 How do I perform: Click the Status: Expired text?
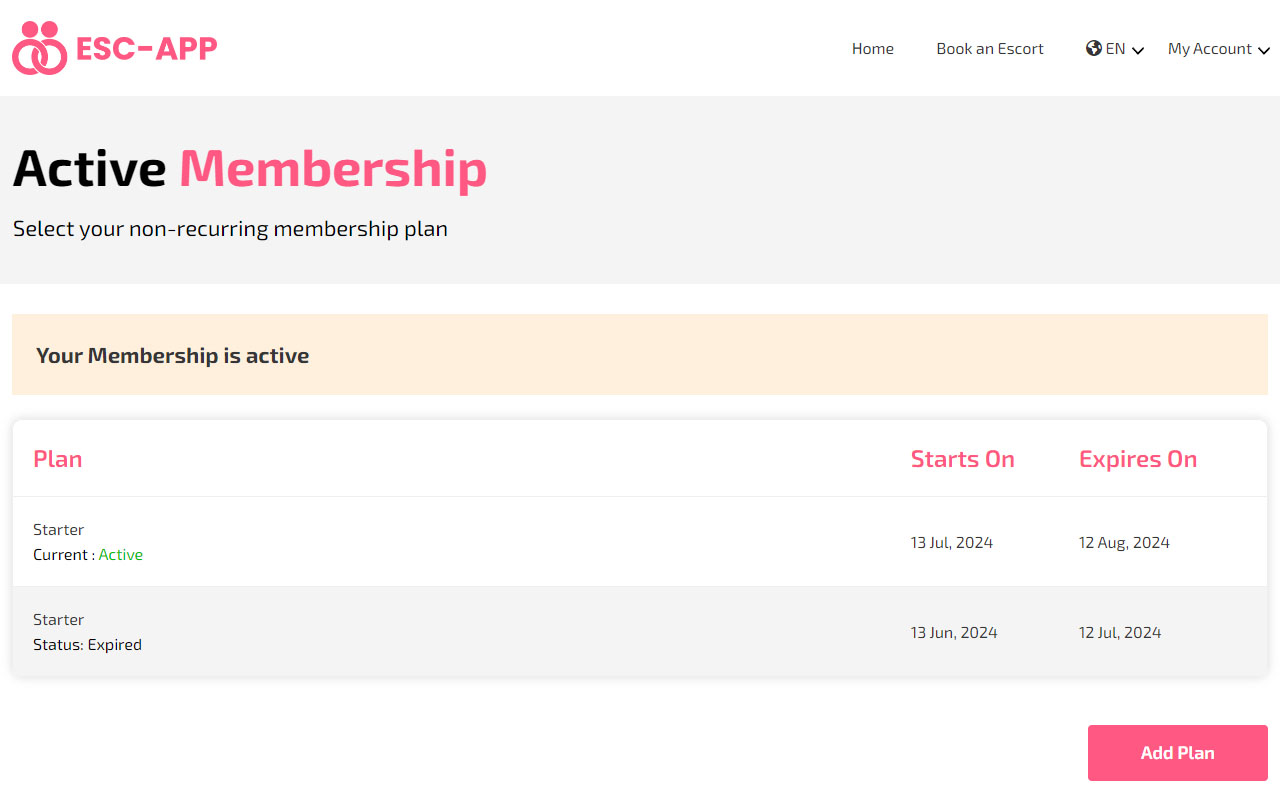[x=87, y=645]
